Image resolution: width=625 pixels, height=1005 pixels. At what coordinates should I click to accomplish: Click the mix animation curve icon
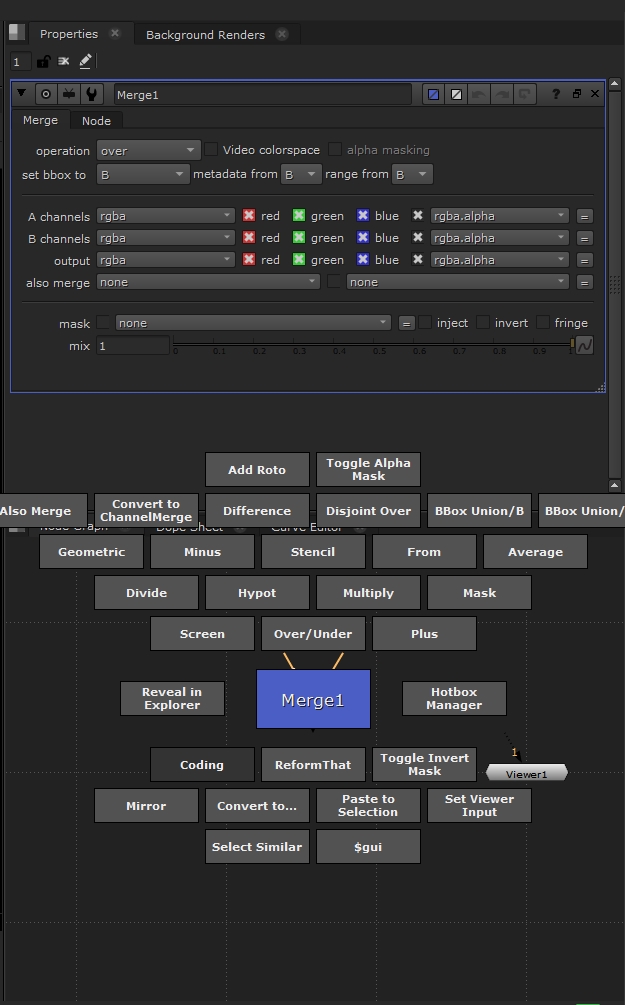(584, 346)
